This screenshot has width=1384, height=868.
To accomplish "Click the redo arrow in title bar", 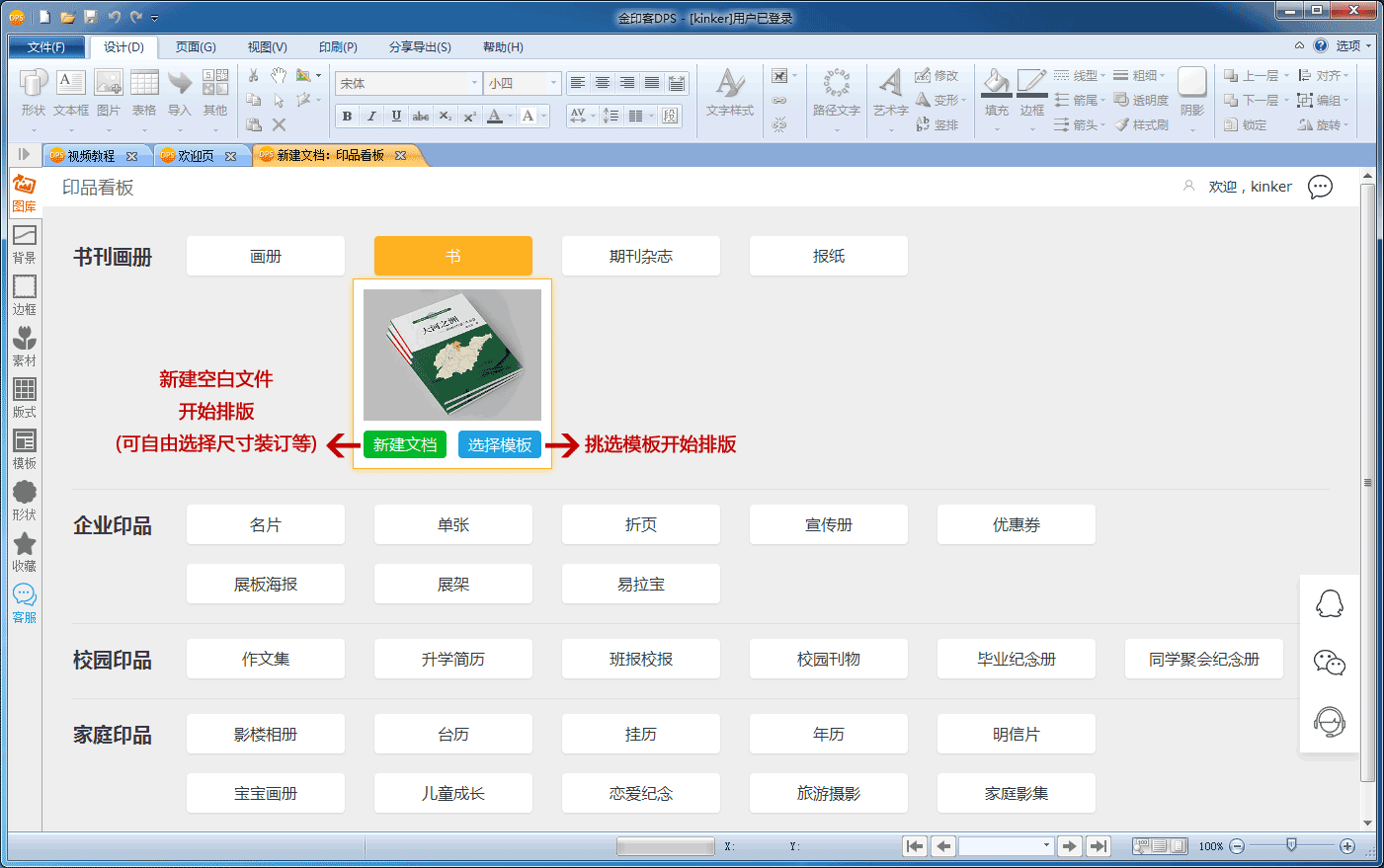I will [136, 17].
